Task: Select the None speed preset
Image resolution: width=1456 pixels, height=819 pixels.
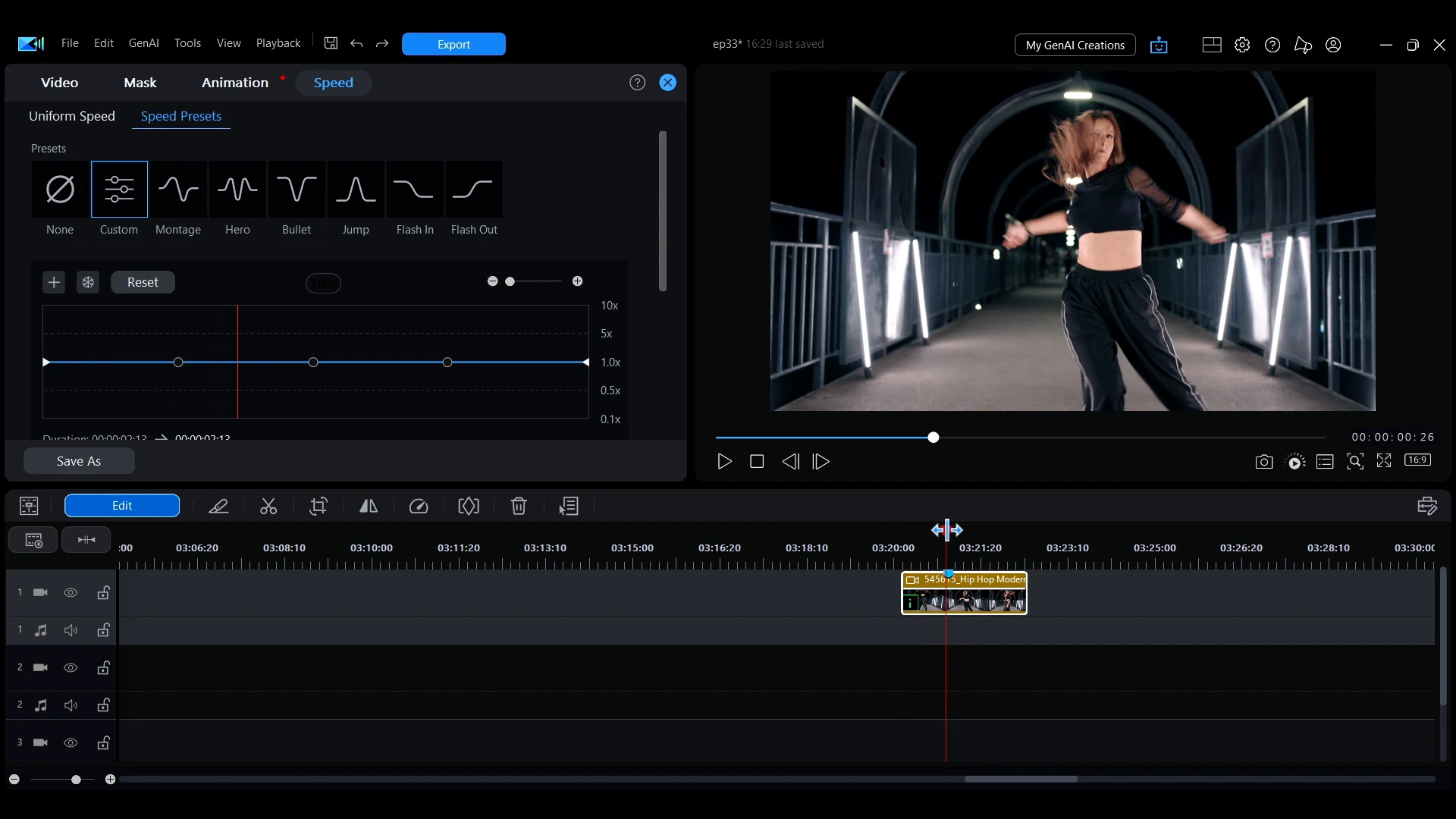Action: pyautogui.click(x=60, y=190)
